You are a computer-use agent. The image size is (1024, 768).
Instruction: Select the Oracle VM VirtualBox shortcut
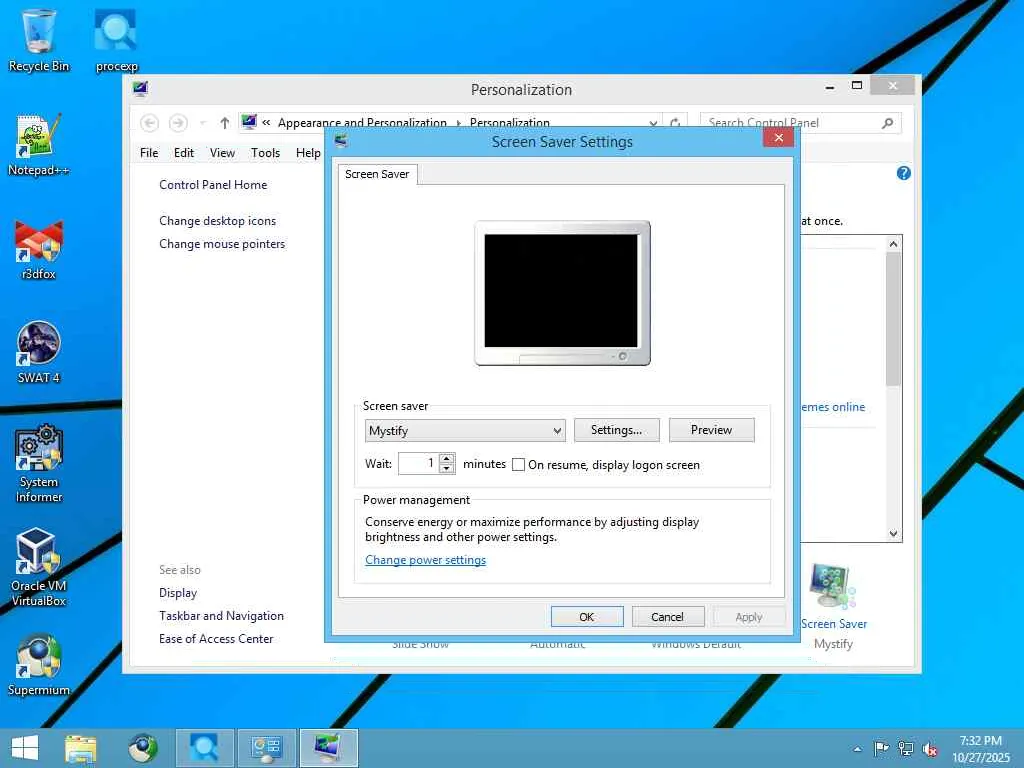[39, 567]
